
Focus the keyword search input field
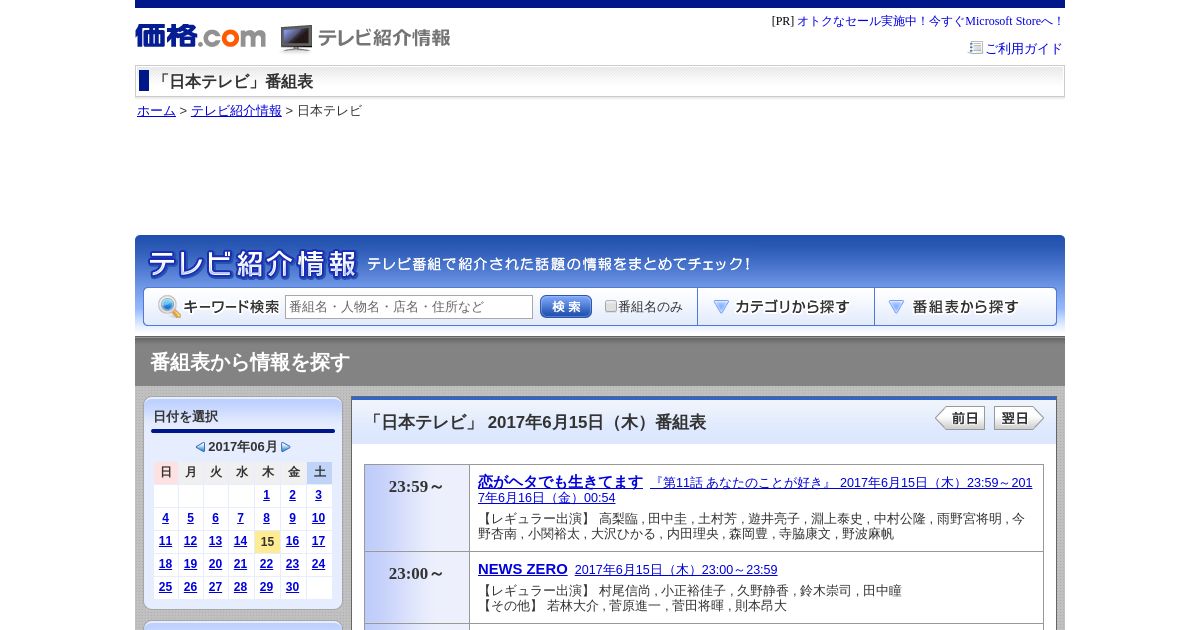(409, 307)
